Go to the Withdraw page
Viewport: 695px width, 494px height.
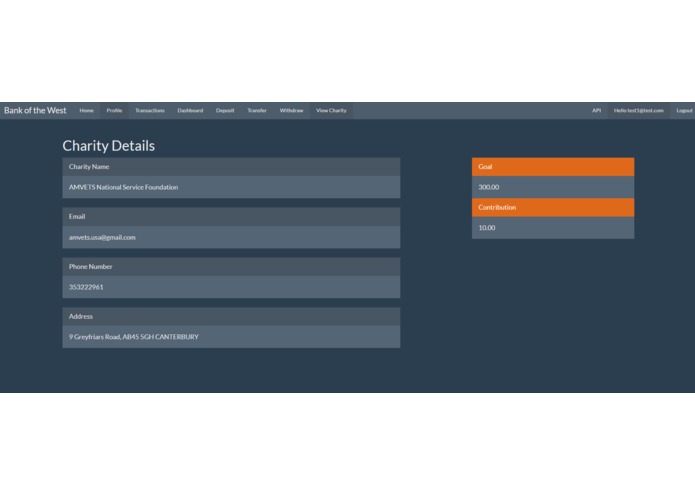pyautogui.click(x=291, y=110)
